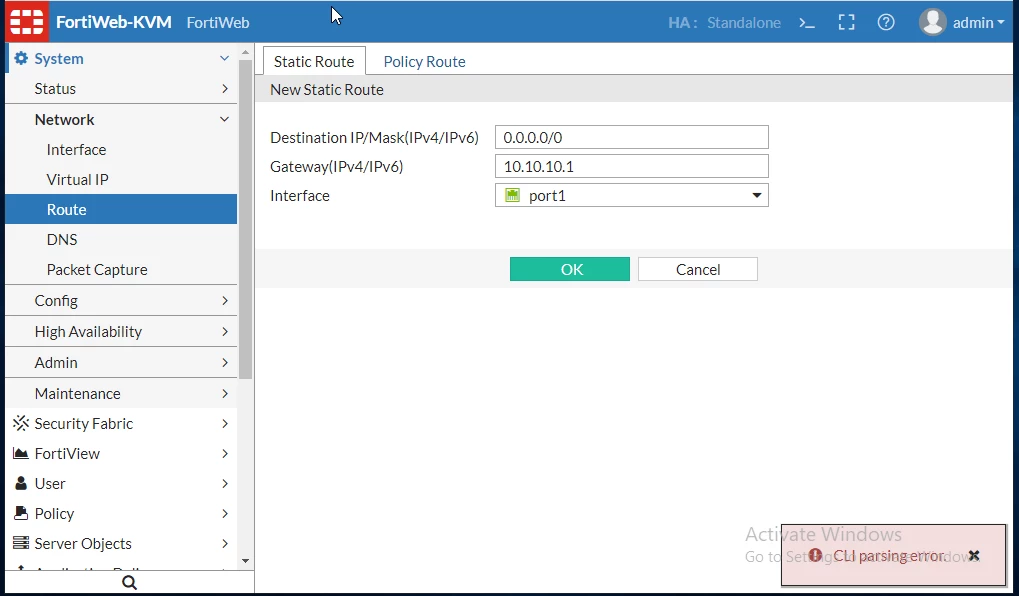Click the New Static Route heading
The width and height of the screenshot is (1019, 596).
click(x=327, y=90)
